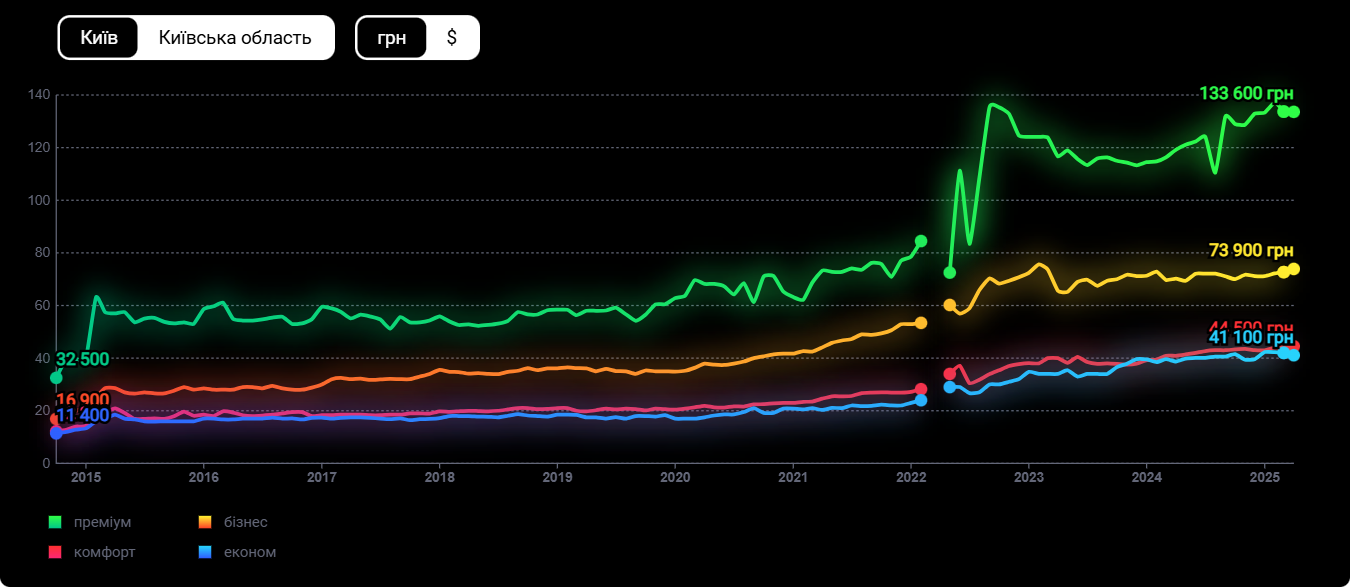
Task: Select the Київ city toggle
Action: click(x=99, y=38)
